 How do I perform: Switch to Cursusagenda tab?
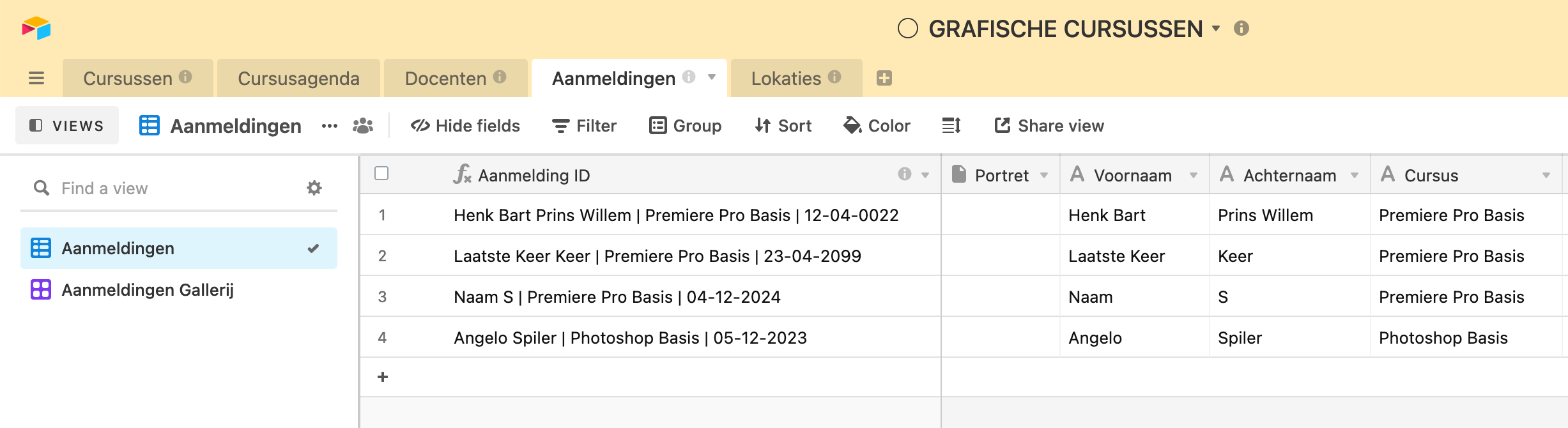pyautogui.click(x=298, y=79)
